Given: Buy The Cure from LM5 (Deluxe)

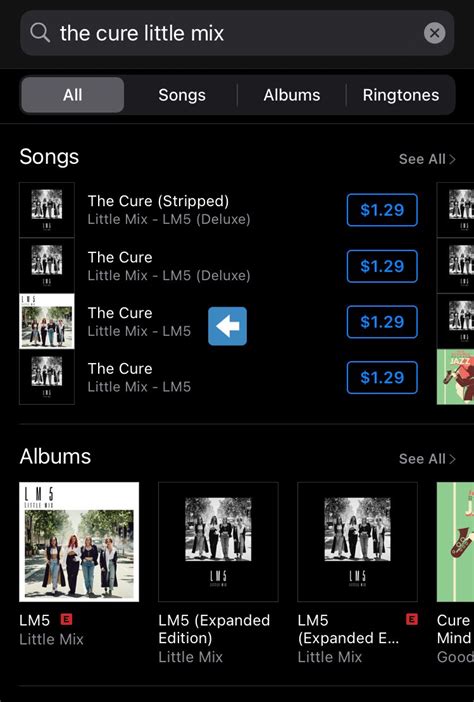Looking at the screenshot, I should [382, 266].
